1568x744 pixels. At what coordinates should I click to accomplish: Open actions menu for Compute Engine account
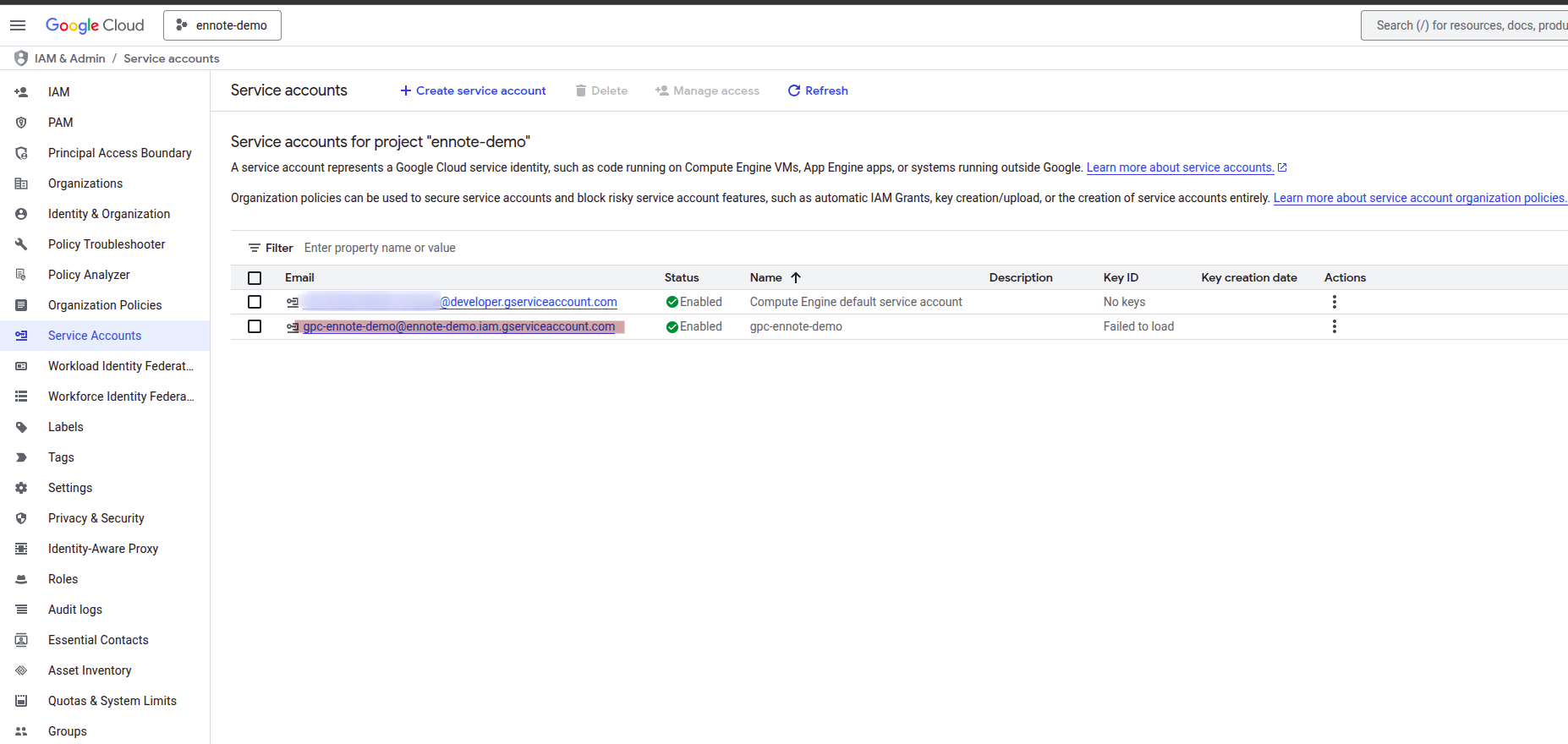[x=1335, y=302]
